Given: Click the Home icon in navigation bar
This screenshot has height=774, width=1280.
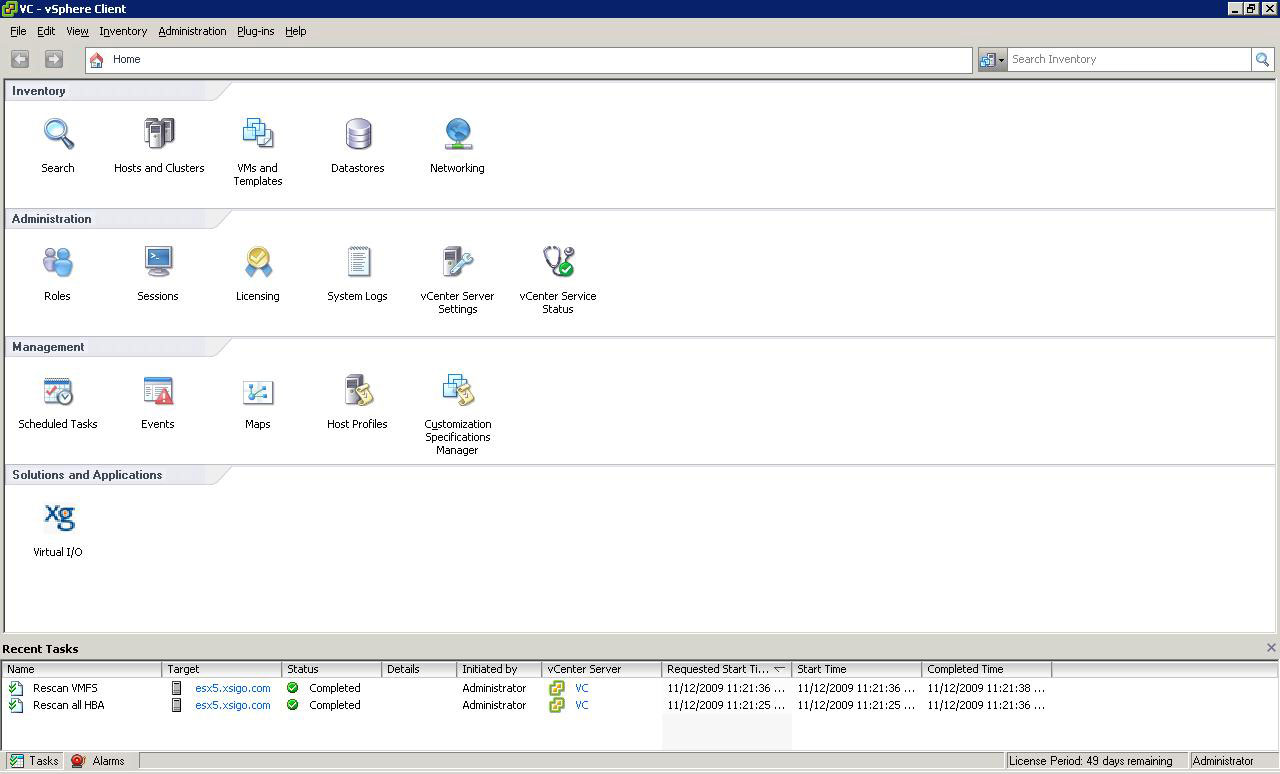Looking at the screenshot, I should pos(97,60).
